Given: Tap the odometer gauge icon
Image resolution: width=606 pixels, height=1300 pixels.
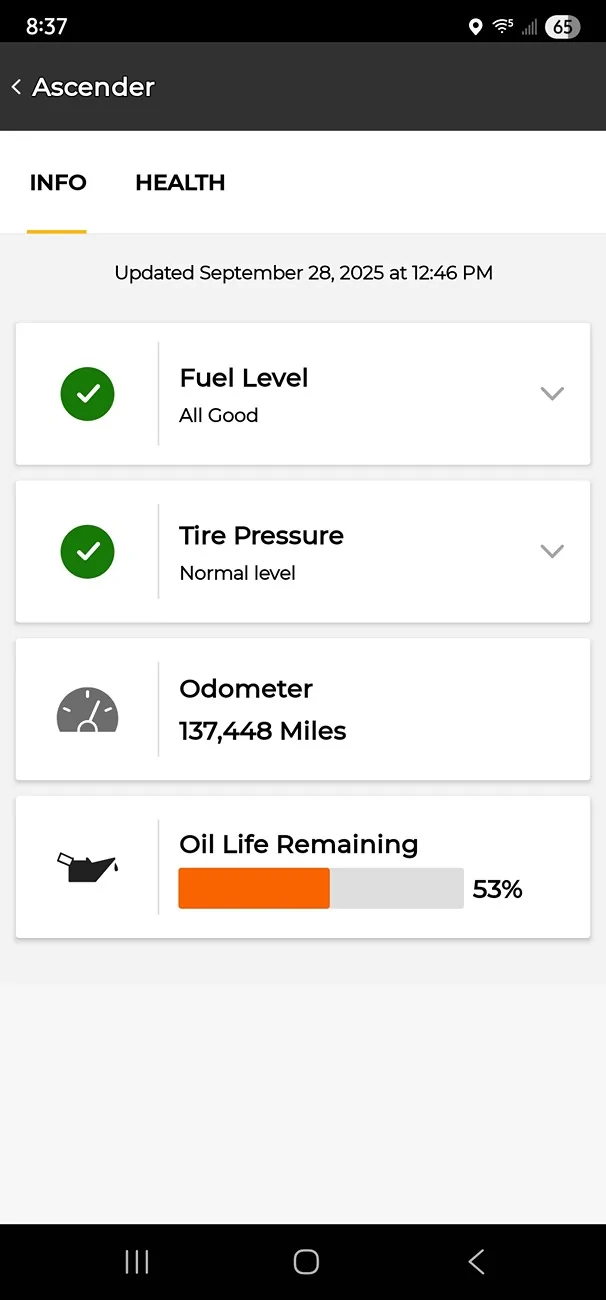Looking at the screenshot, I should point(87,710).
